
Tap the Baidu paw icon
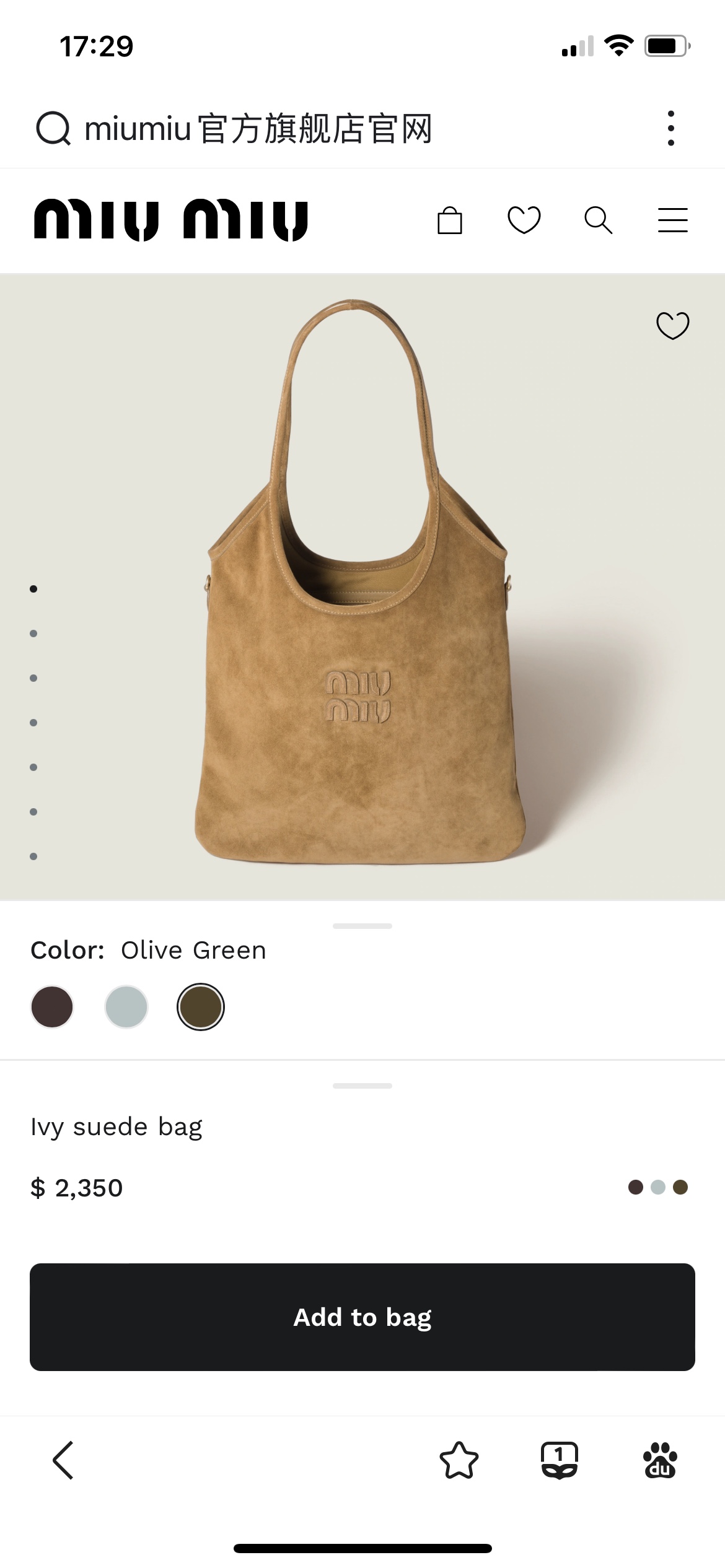pyautogui.click(x=660, y=1460)
